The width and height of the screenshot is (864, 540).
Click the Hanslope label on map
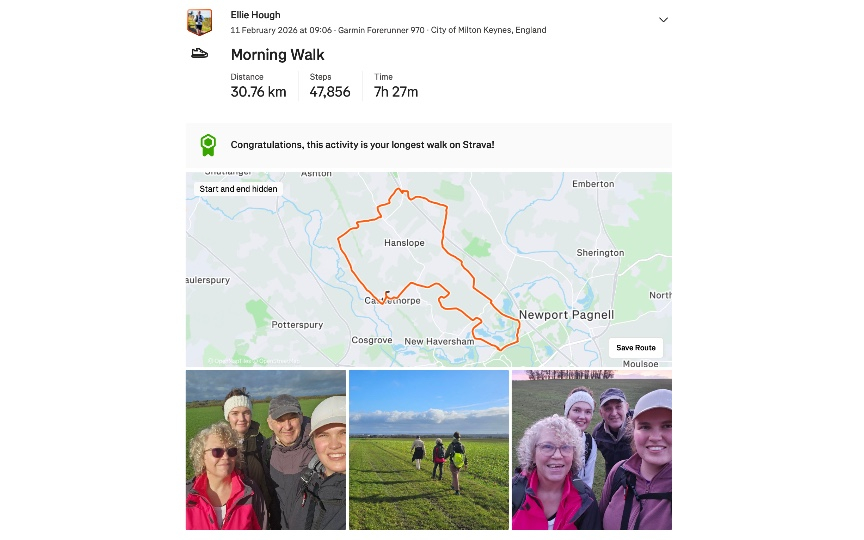point(404,243)
